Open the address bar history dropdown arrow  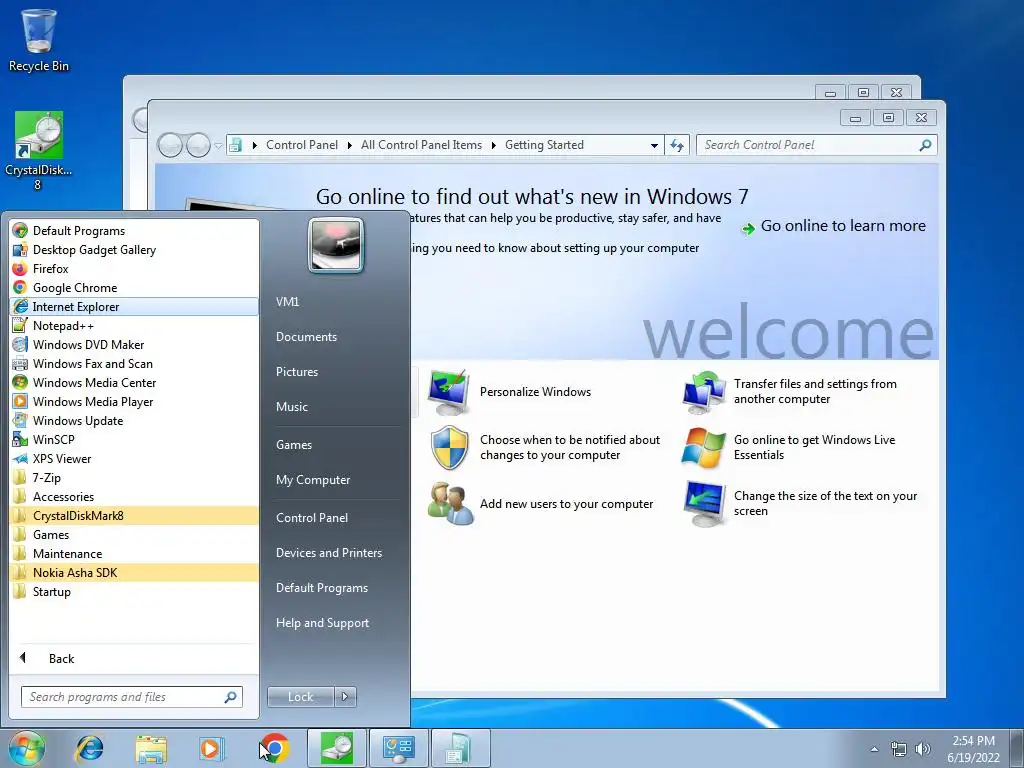click(x=654, y=145)
